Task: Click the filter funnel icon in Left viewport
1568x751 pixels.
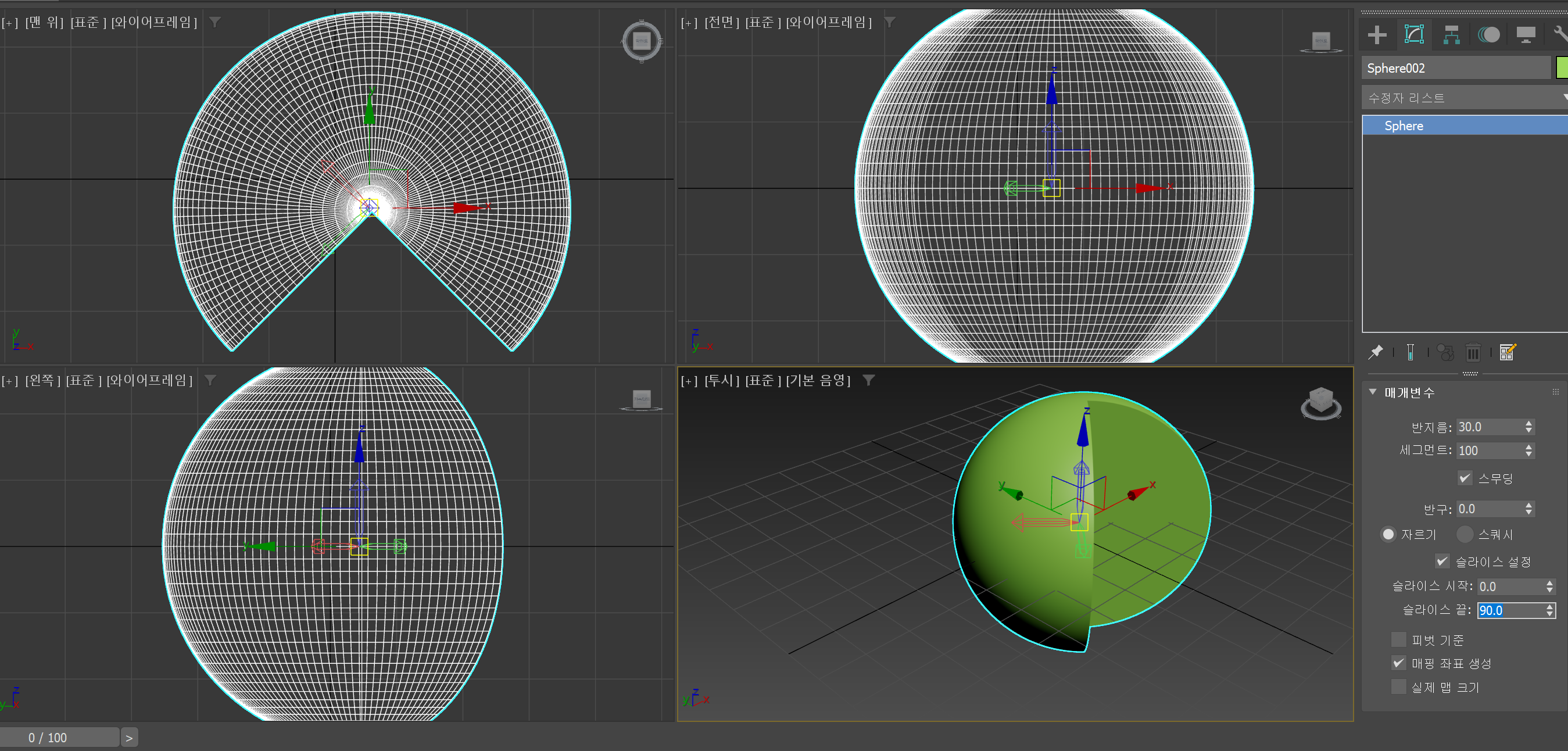Action: 210,380
